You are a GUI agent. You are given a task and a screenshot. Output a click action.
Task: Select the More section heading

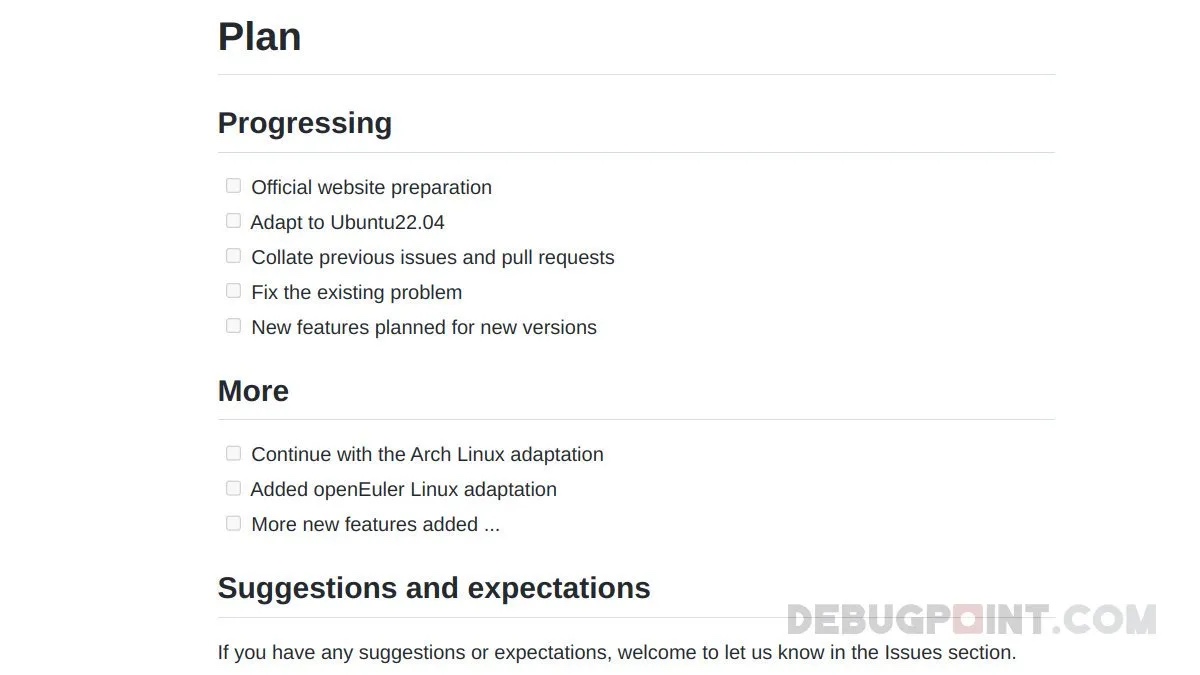point(253,391)
